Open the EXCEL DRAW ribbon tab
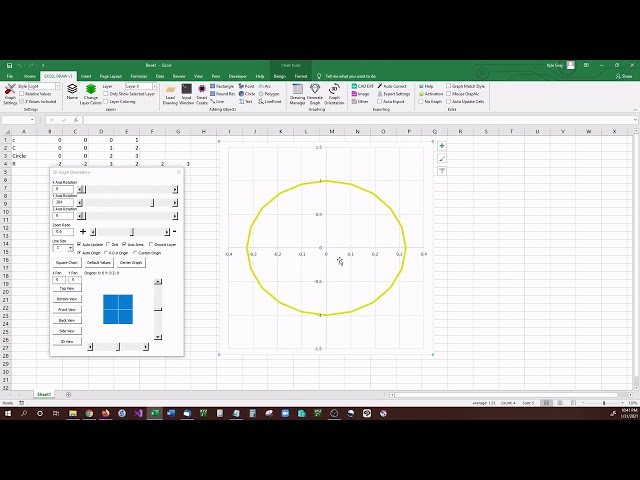The image size is (640, 480). point(58,76)
